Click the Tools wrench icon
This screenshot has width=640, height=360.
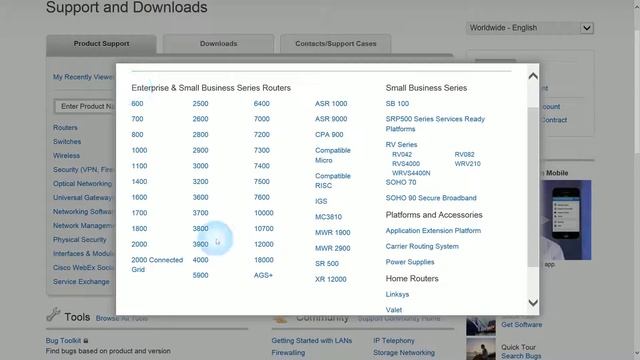coord(53,314)
